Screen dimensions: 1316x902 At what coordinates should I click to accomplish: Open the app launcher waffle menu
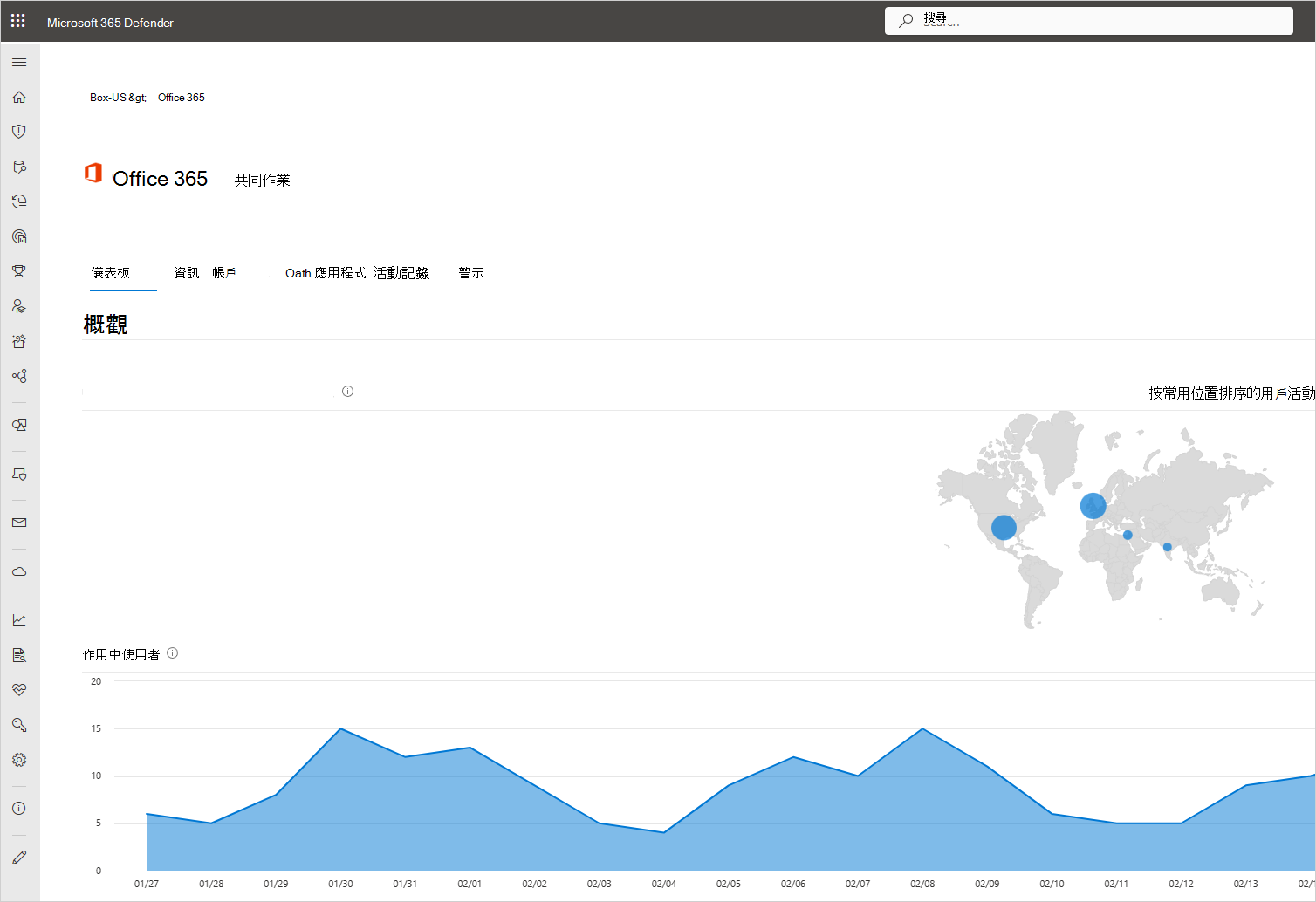coord(18,21)
